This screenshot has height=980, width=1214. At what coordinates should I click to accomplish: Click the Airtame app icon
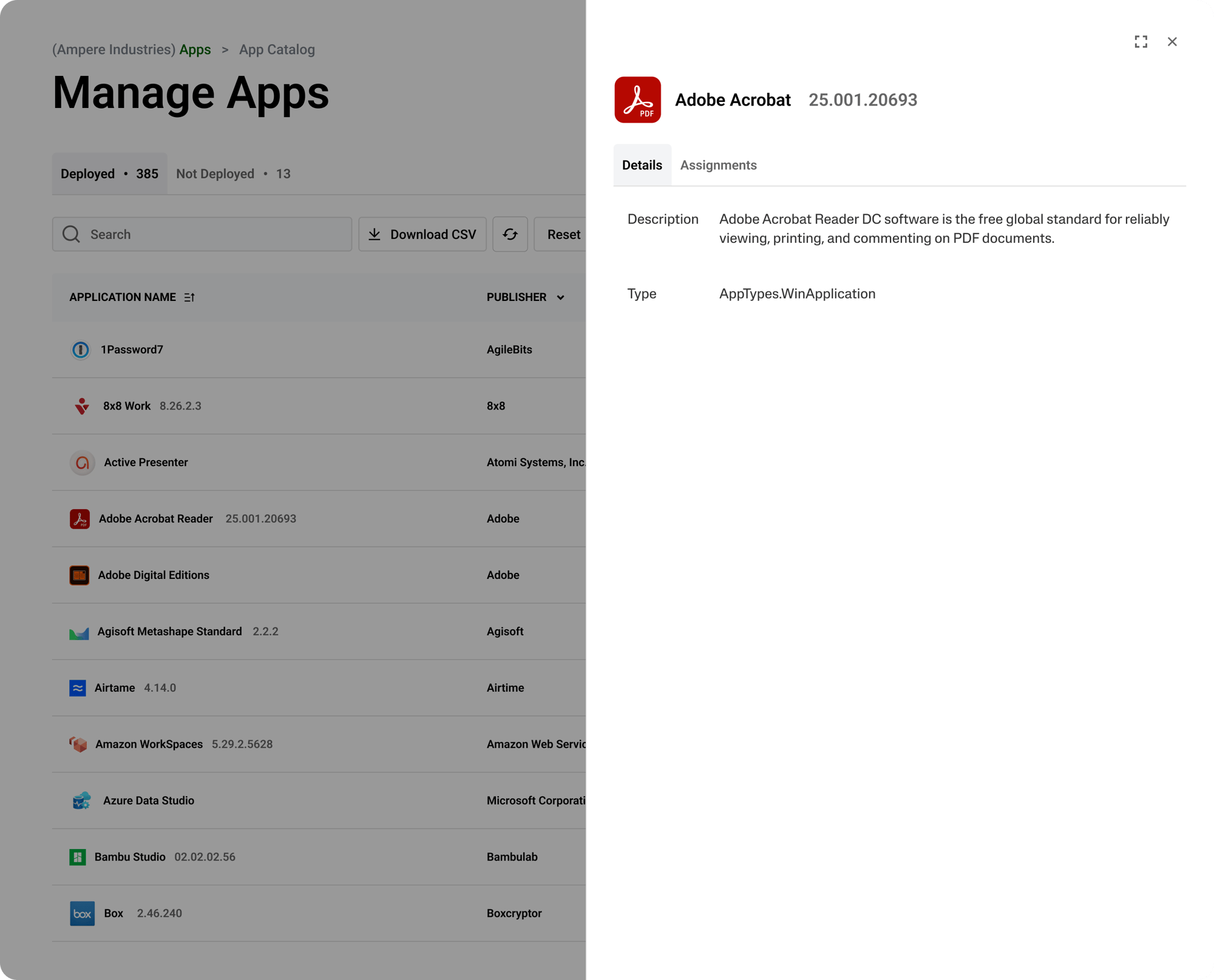coord(78,688)
